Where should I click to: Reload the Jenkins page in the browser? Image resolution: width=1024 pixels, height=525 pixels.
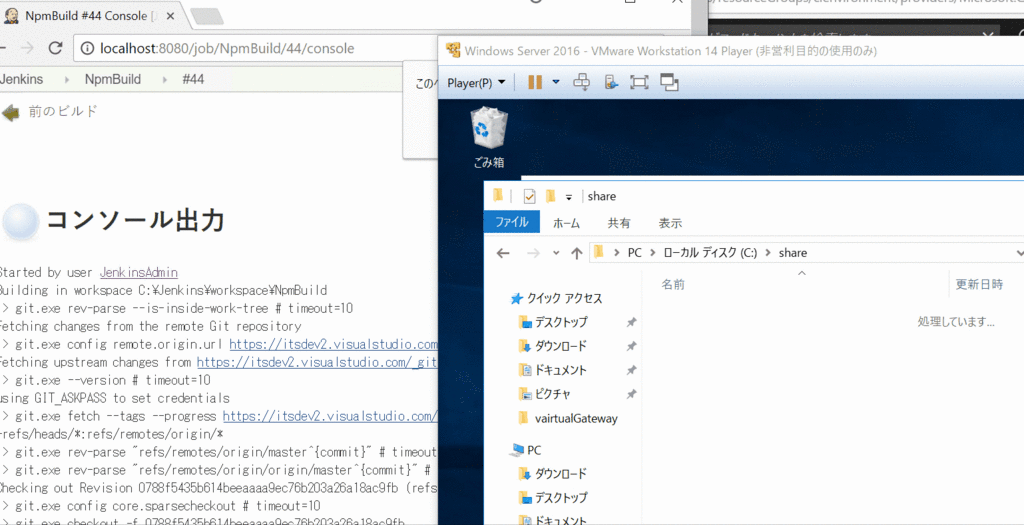pyautogui.click(x=56, y=48)
